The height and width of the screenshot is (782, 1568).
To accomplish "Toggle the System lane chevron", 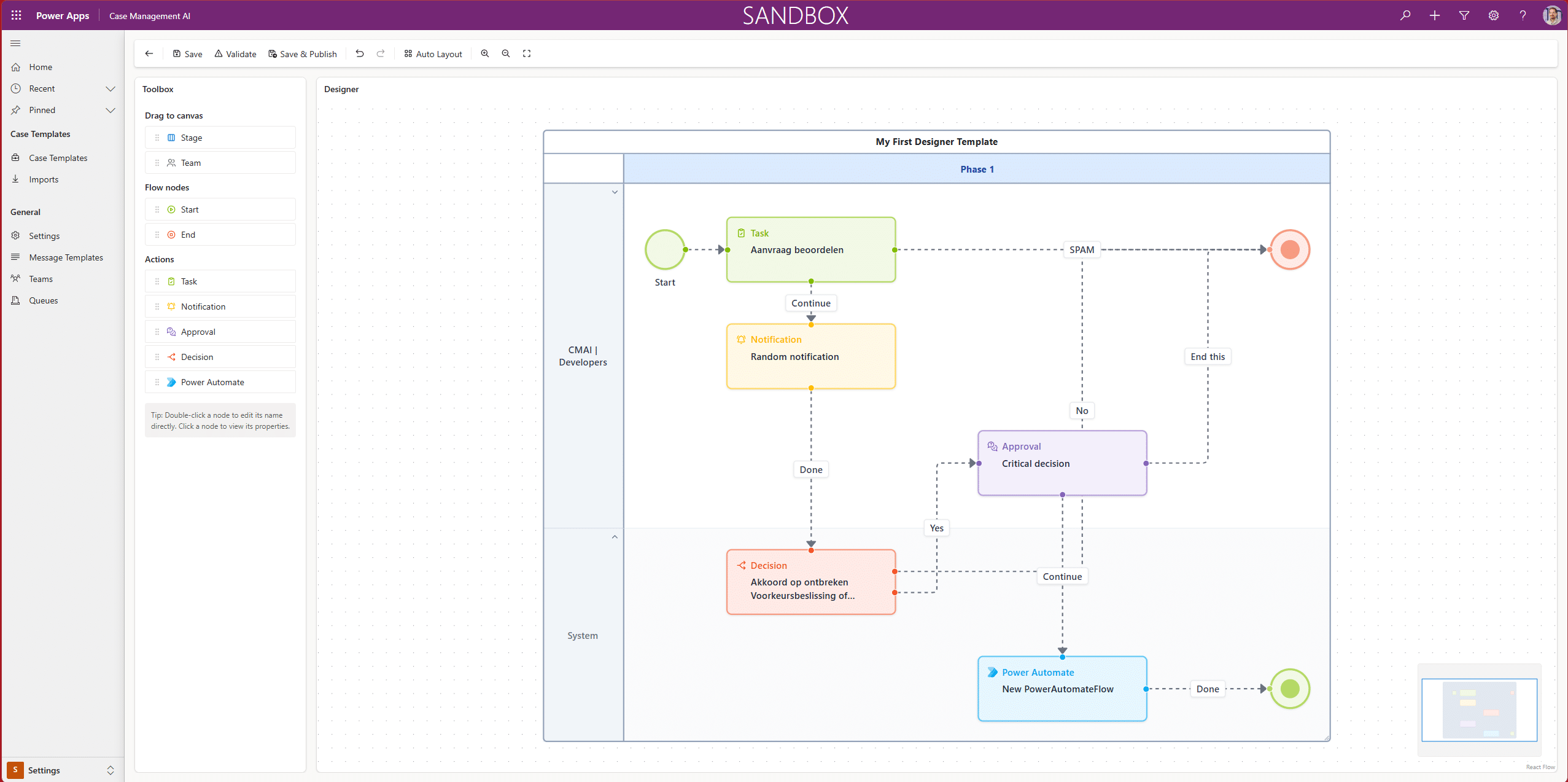I will (615, 537).
